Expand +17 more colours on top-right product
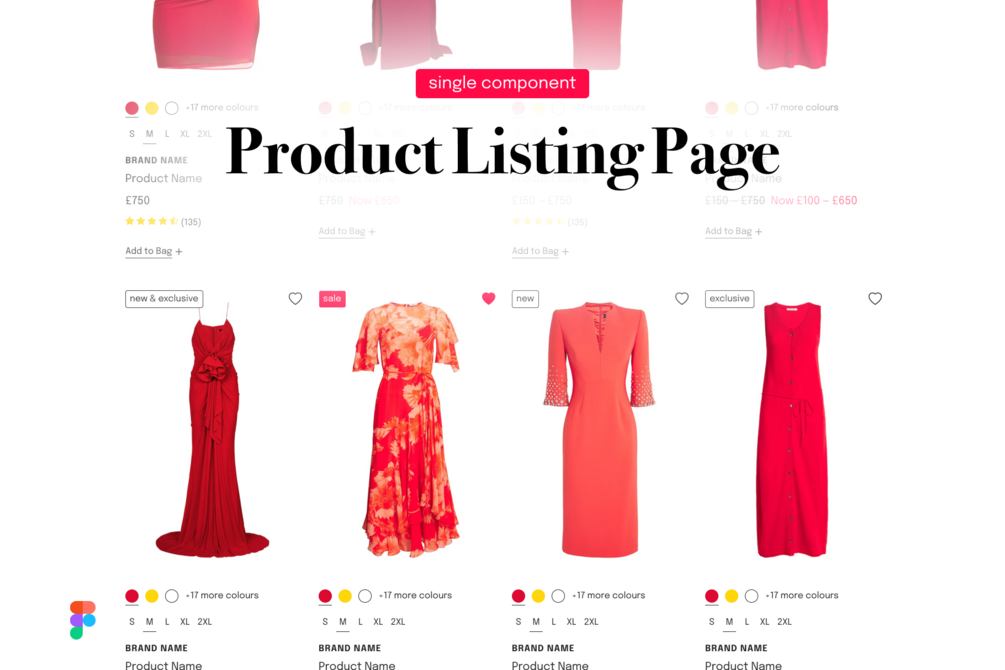 (802, 108)
